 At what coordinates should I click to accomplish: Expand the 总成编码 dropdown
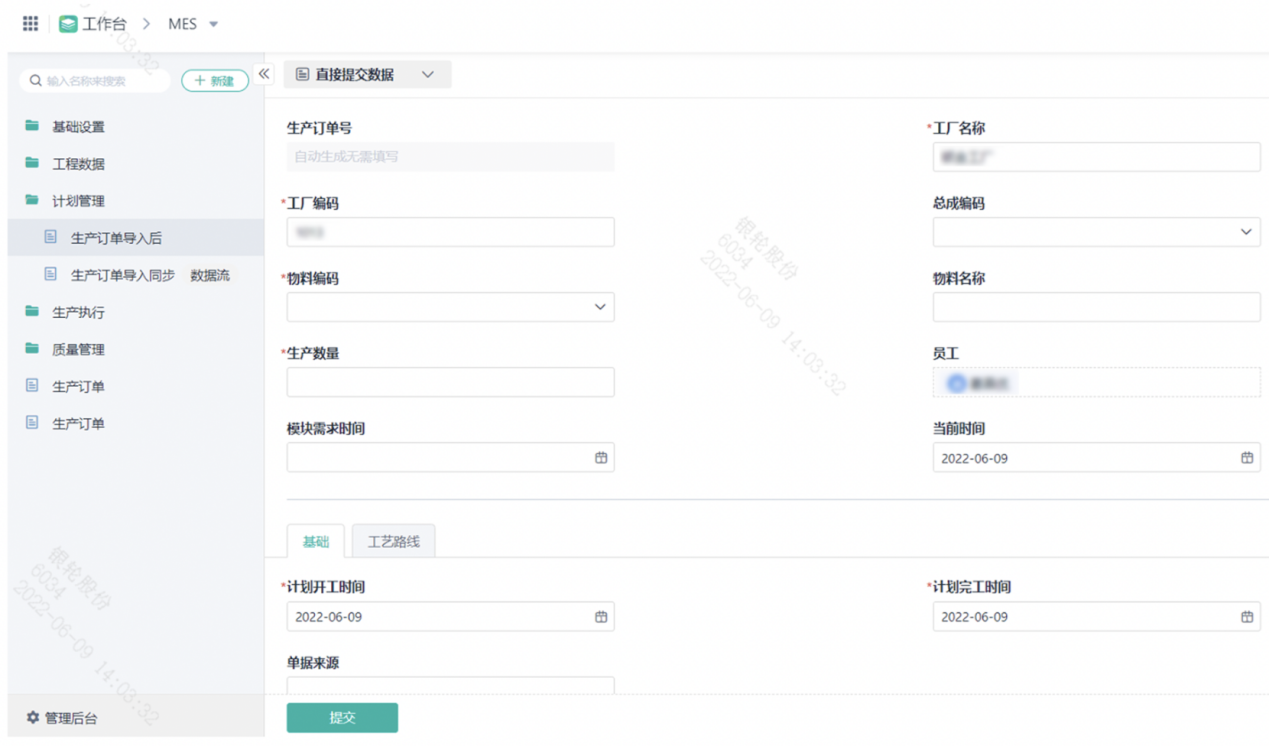point(1246,232)
